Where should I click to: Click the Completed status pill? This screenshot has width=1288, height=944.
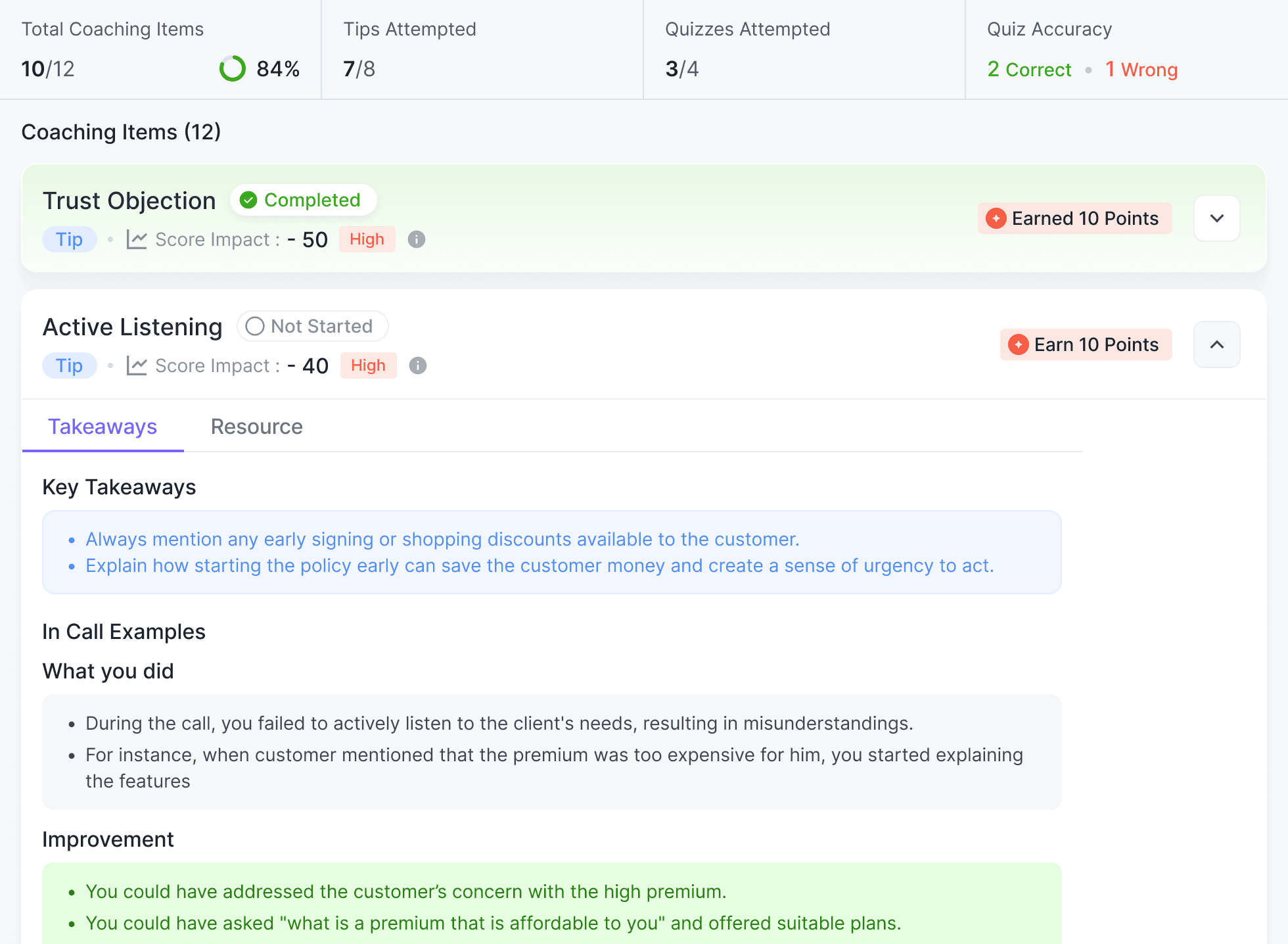pyautogui.click(x=304, y=200)
